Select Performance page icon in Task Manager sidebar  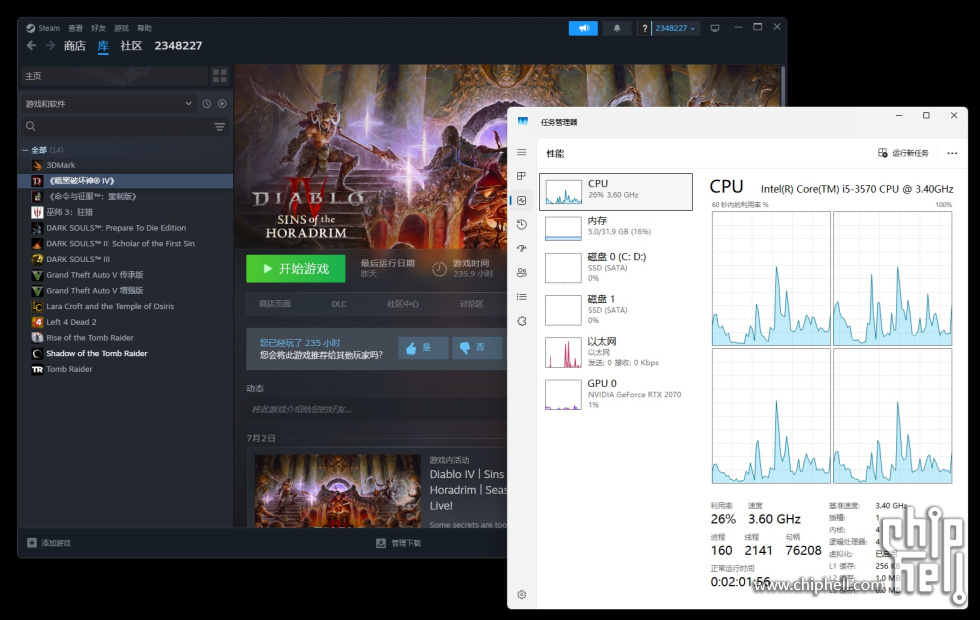click(522, 200)
